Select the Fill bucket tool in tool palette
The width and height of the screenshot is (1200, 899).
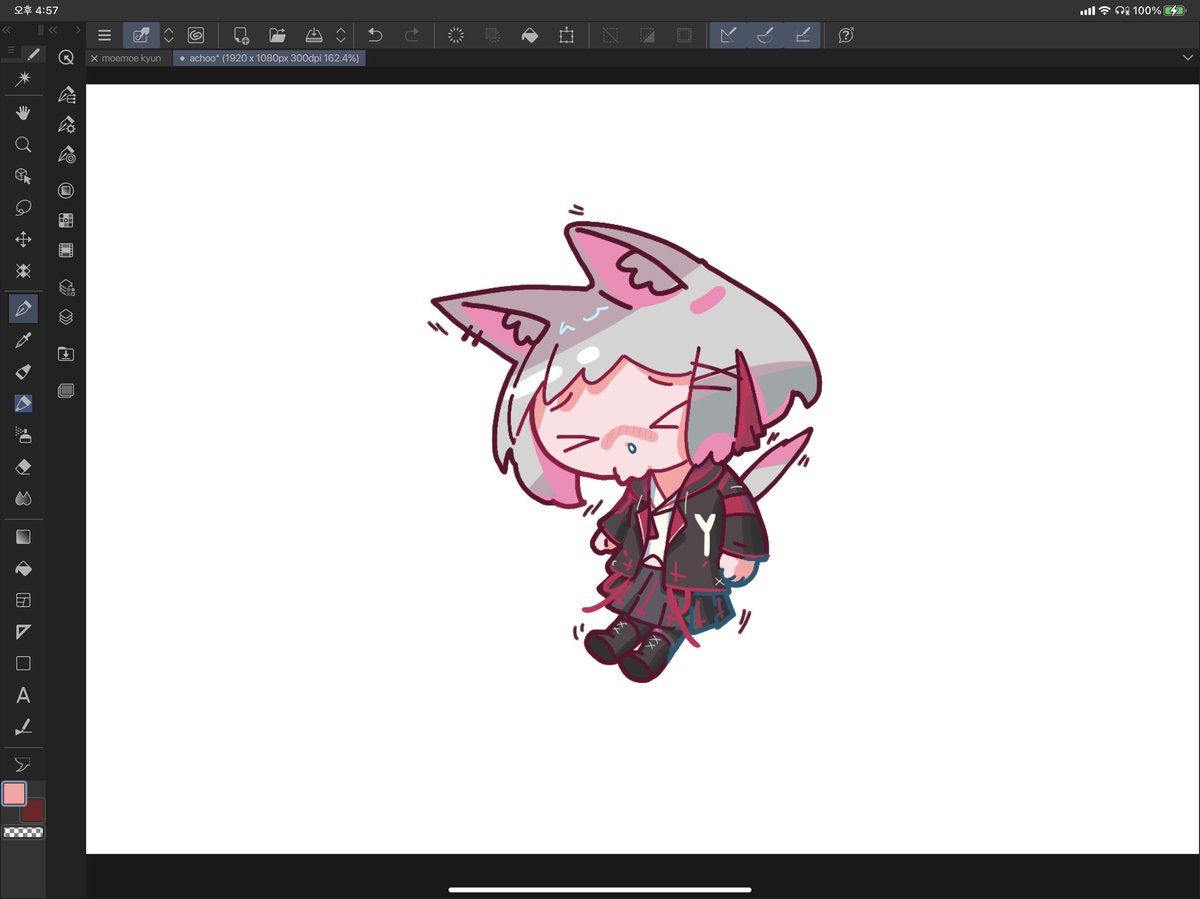[x=23, y=568]
